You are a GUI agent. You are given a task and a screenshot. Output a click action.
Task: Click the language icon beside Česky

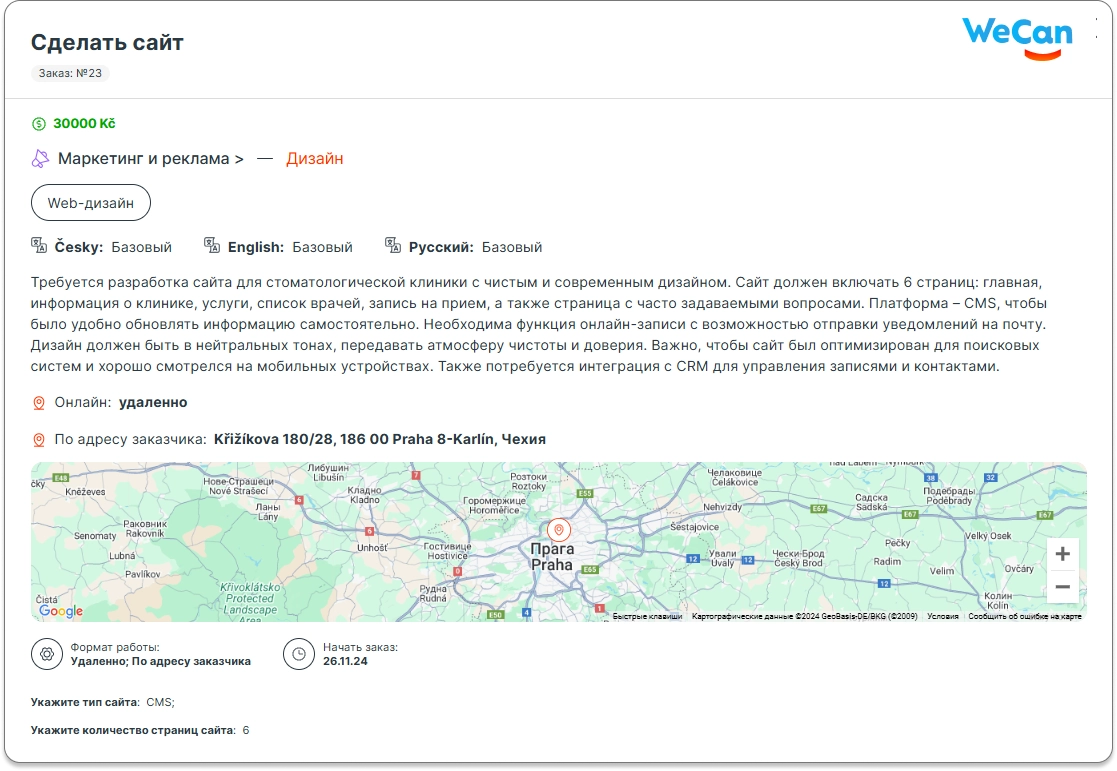39,246
